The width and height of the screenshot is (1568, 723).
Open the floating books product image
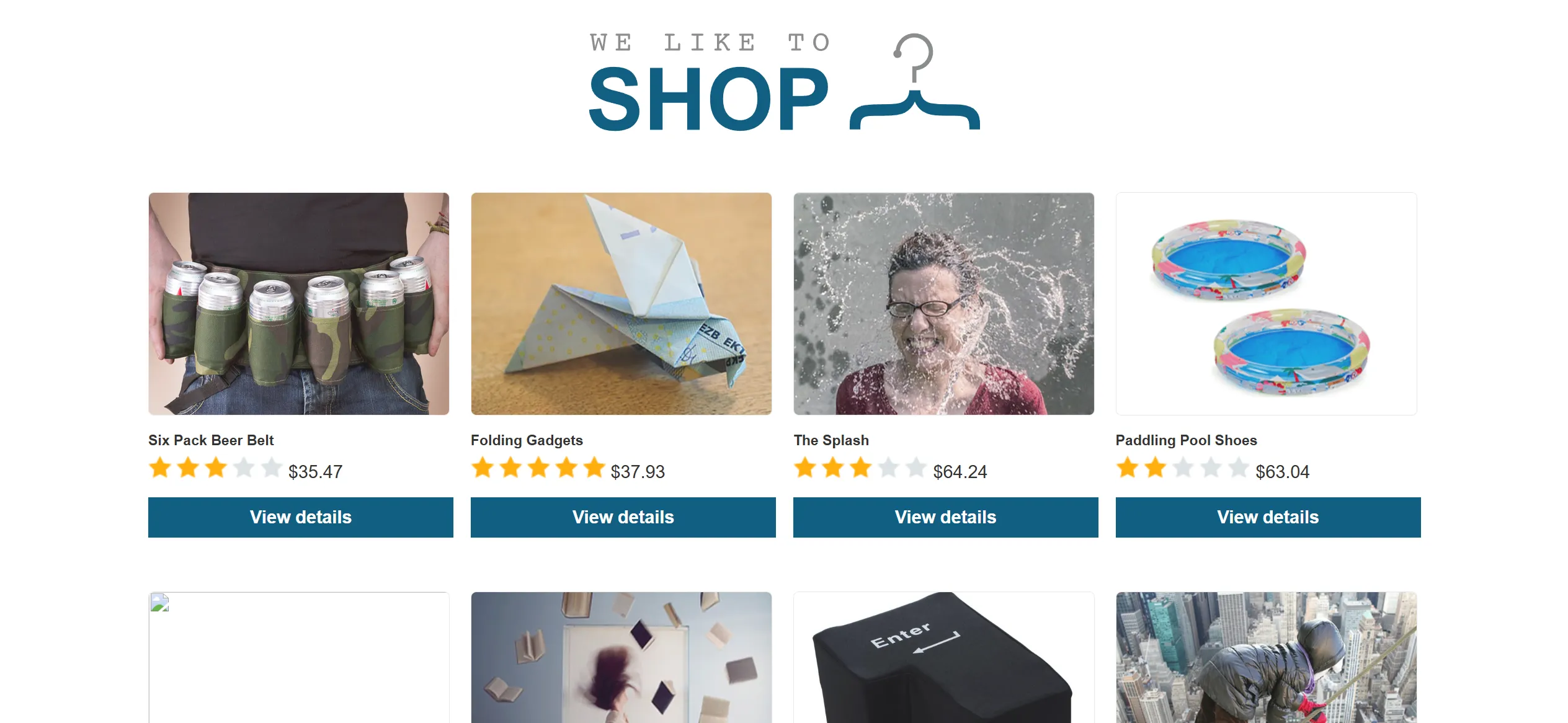tap(621, 657)
